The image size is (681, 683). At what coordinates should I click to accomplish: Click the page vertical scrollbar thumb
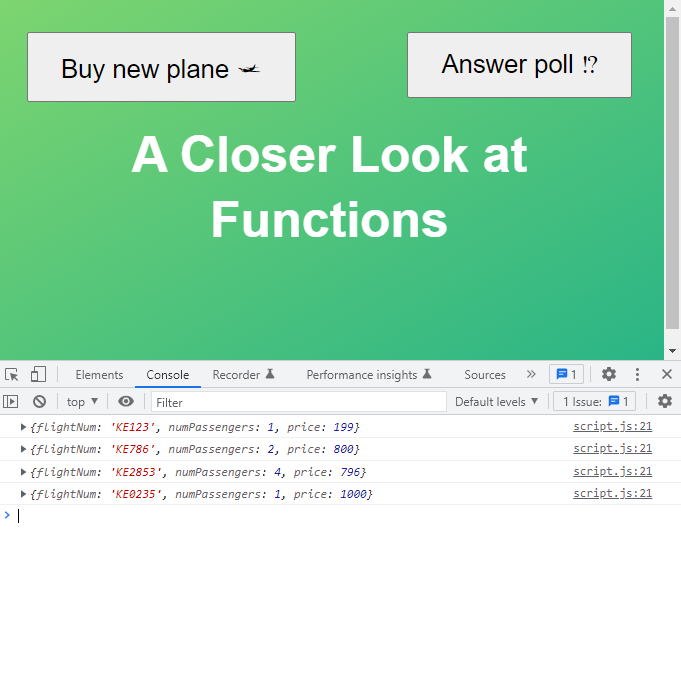click(673, 173)
